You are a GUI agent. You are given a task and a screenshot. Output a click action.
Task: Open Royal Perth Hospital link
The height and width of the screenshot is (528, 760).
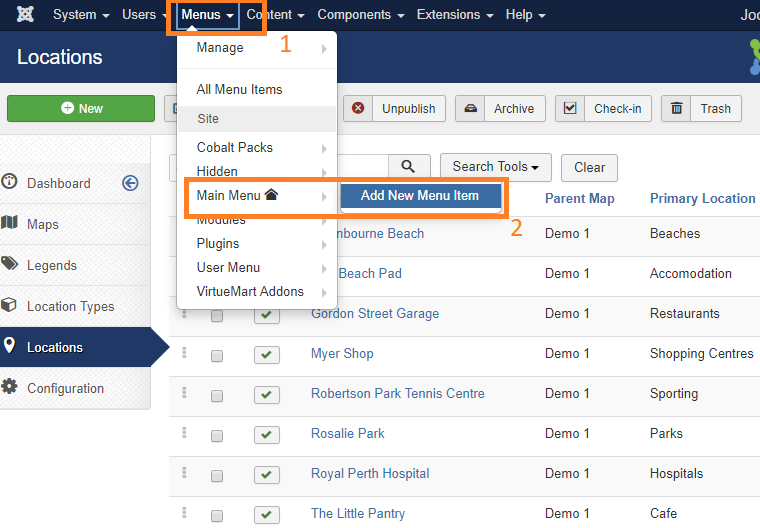click(370, 473)
